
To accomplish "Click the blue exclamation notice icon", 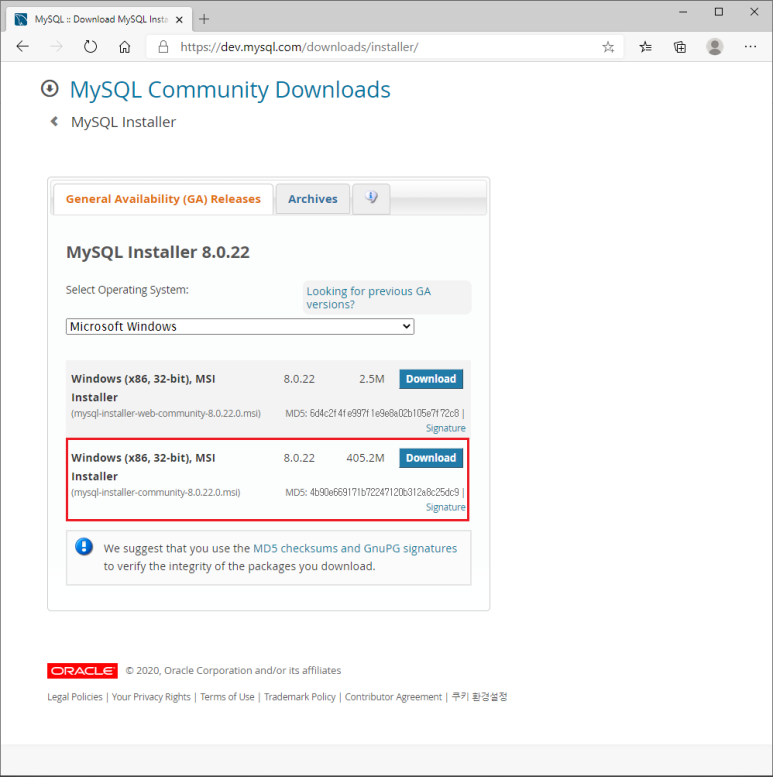I will click(x=84, y=547).
